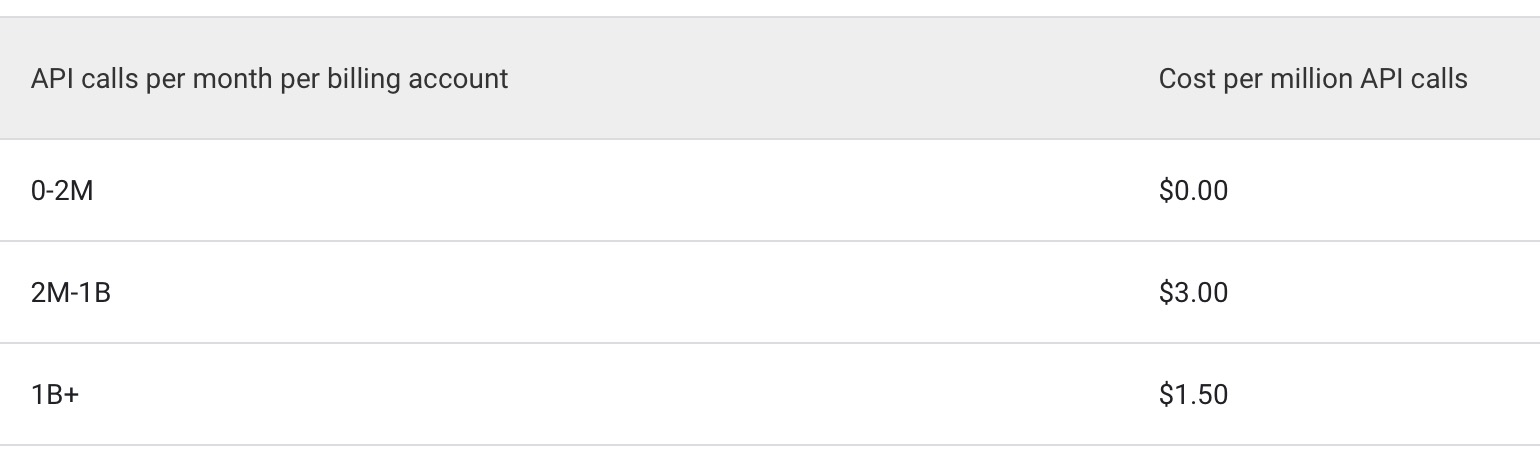
Task: Select the 1B+ tier cell
Action: 55,394
